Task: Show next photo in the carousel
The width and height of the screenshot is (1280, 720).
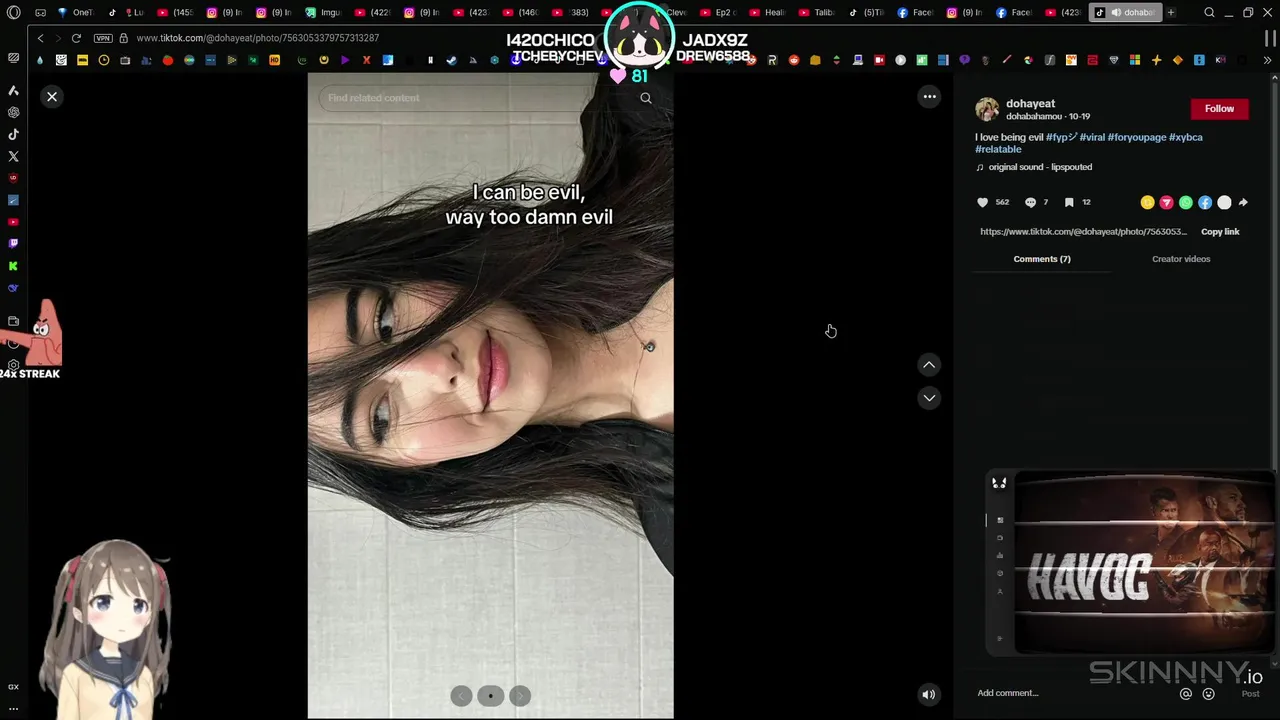Action: point(520,696)
